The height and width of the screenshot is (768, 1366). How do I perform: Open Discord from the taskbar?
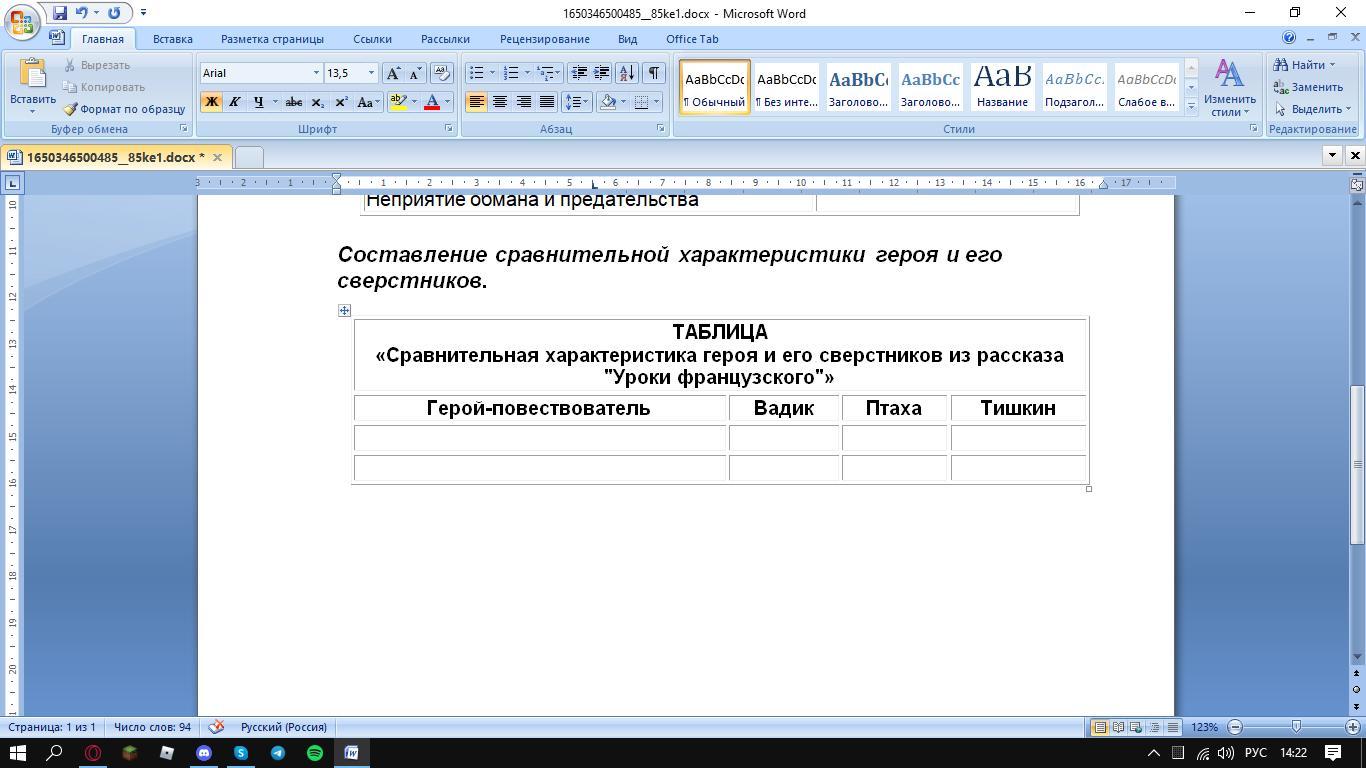tap(204, 752)
